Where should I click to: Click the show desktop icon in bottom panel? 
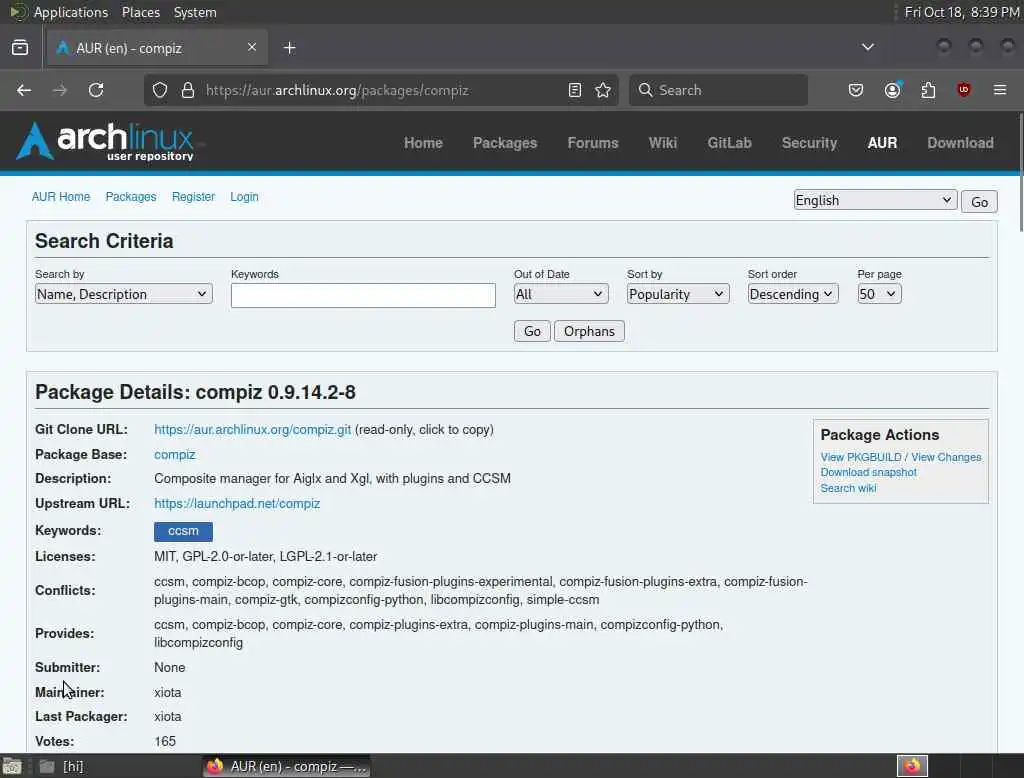click(x=12, y=766)
